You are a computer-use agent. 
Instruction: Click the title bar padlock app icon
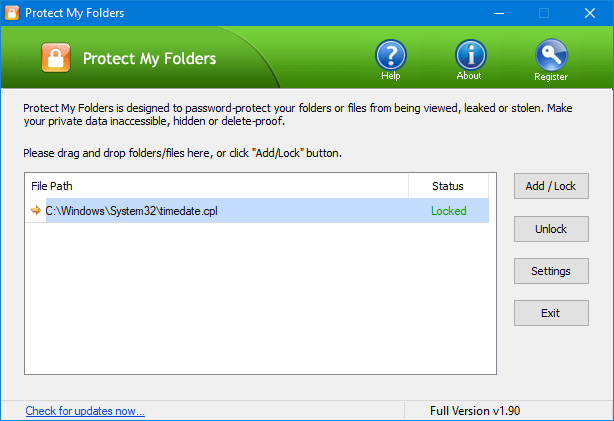(12, 13)
